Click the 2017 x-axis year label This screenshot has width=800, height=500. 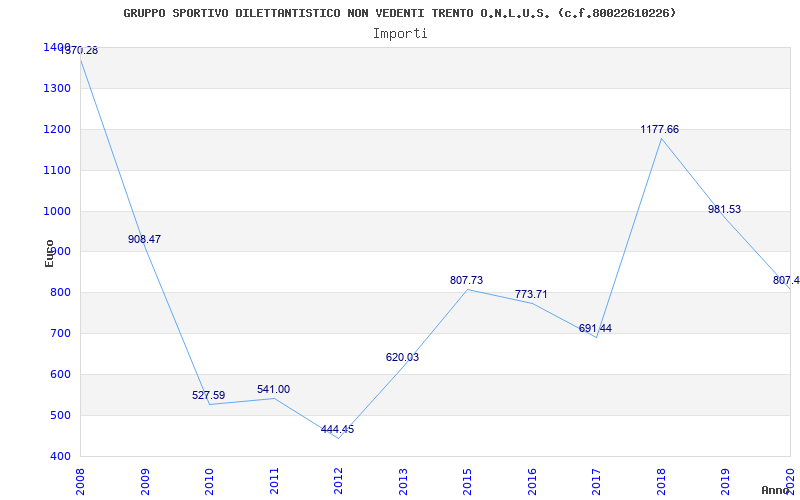pos(596,482)
